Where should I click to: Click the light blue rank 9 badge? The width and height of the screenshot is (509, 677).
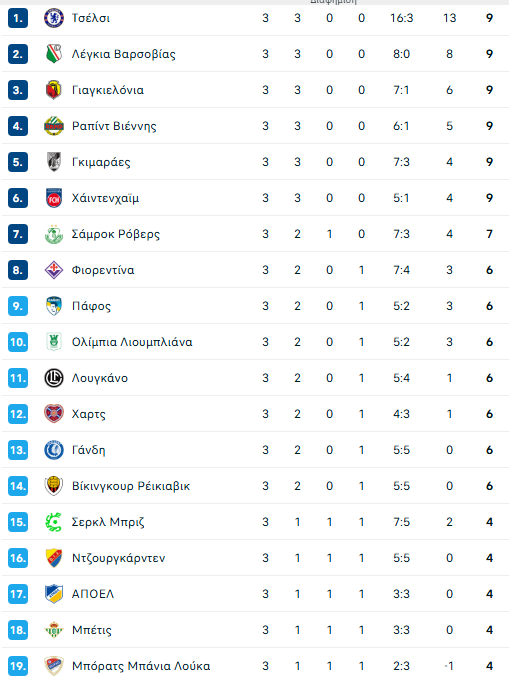[18, 306]
